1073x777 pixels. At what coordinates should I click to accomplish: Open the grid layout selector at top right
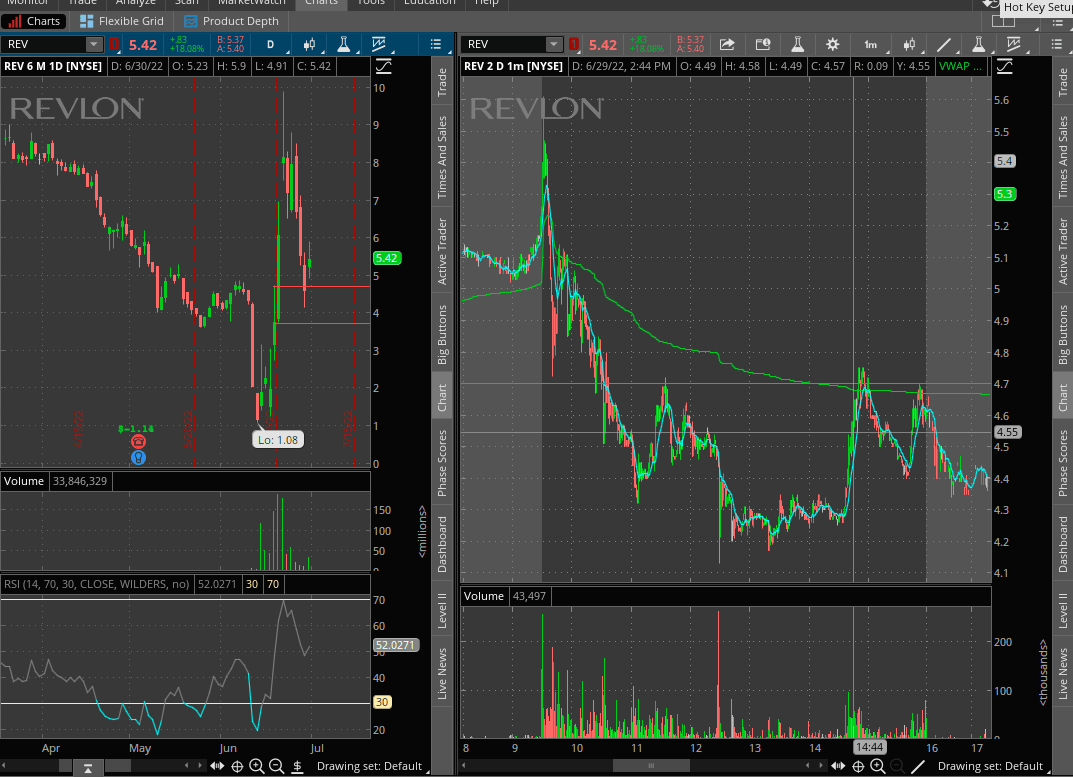[x=1004, y=21]
